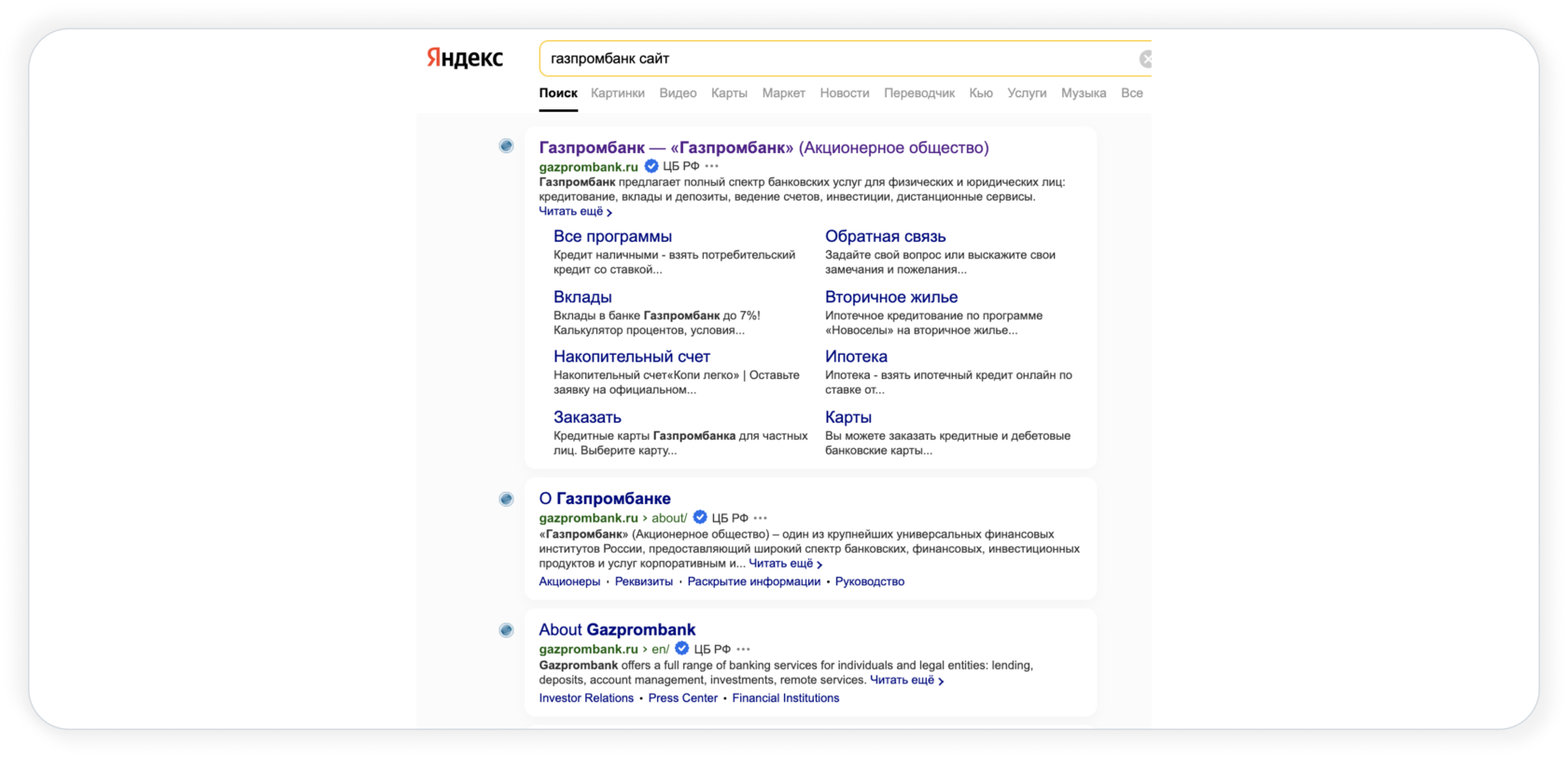Open the Маркет tab
Viewport: 1568px width, 758px height.
tap(783, 93)
